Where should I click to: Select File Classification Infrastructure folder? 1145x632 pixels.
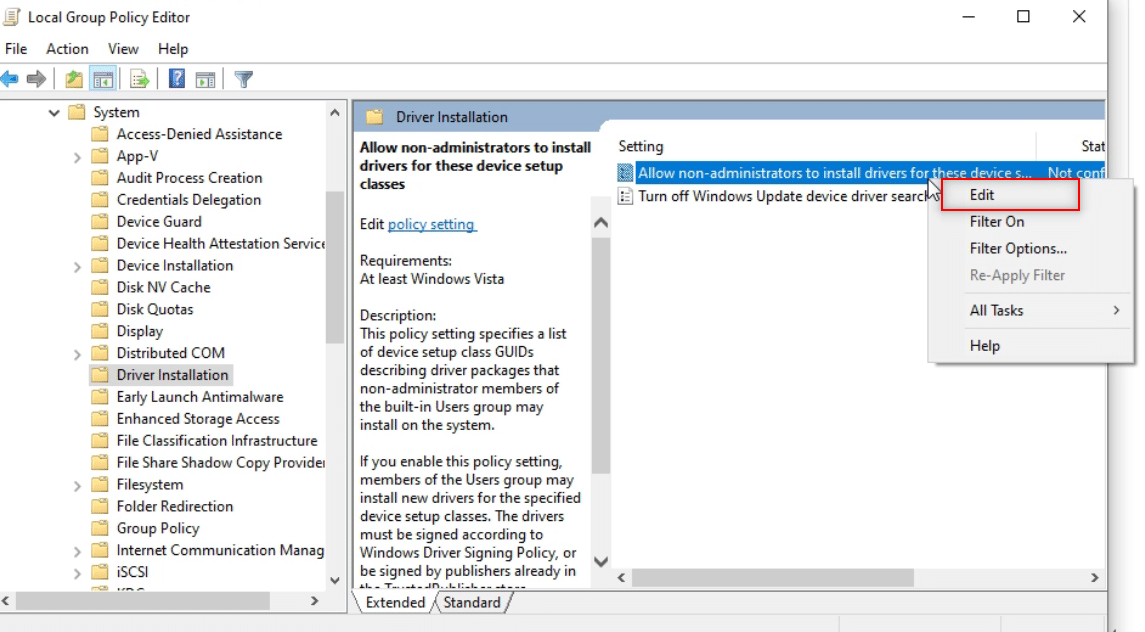(x=217, y=441)
